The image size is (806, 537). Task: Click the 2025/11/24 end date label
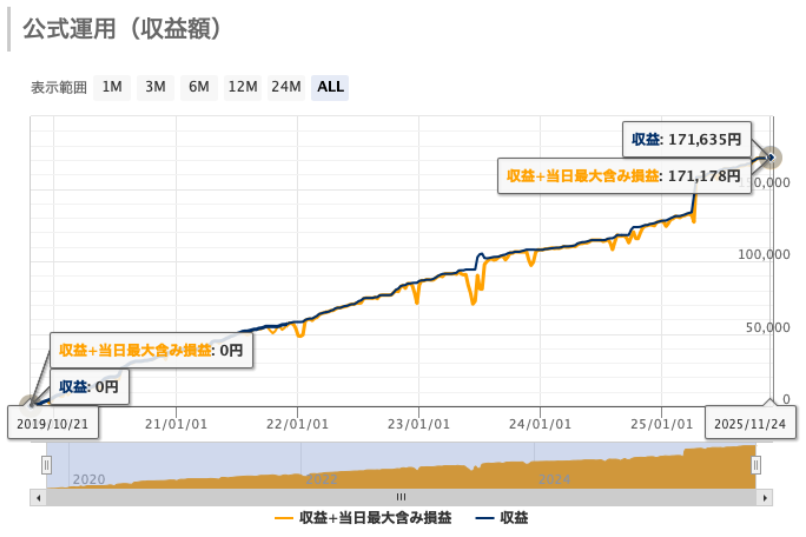751,422
